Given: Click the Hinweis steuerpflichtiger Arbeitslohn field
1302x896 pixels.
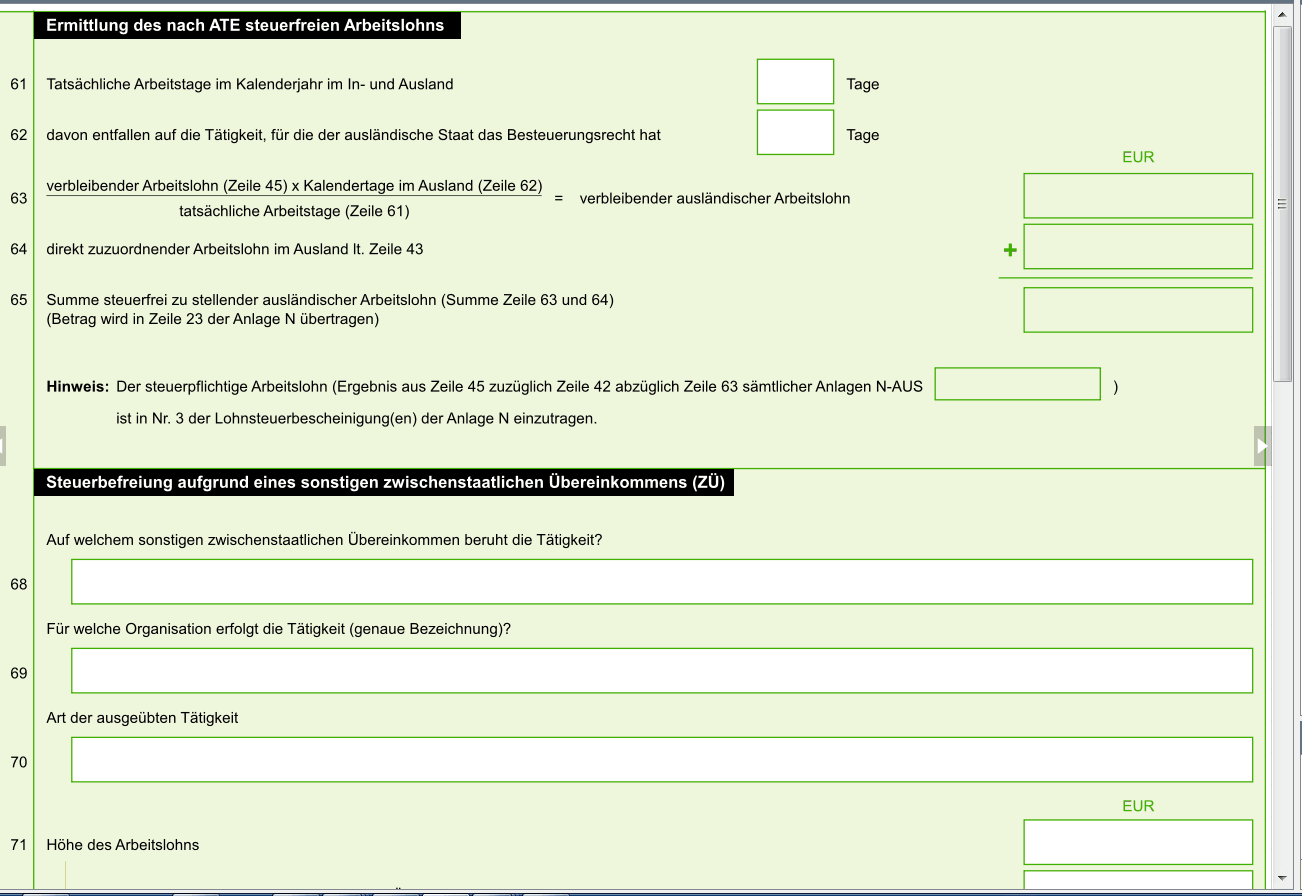Looking at the screenshot, I should point(1018,384).
